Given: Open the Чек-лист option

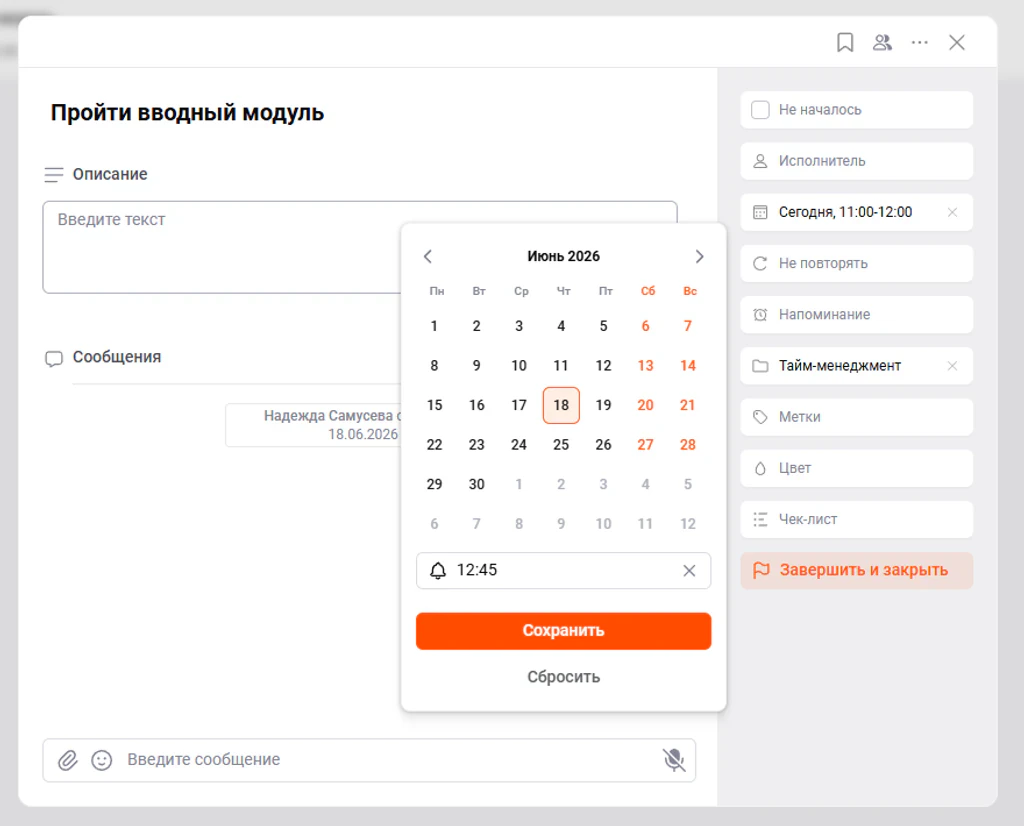Looking at the screenshot, I should [x=857, y=520].
